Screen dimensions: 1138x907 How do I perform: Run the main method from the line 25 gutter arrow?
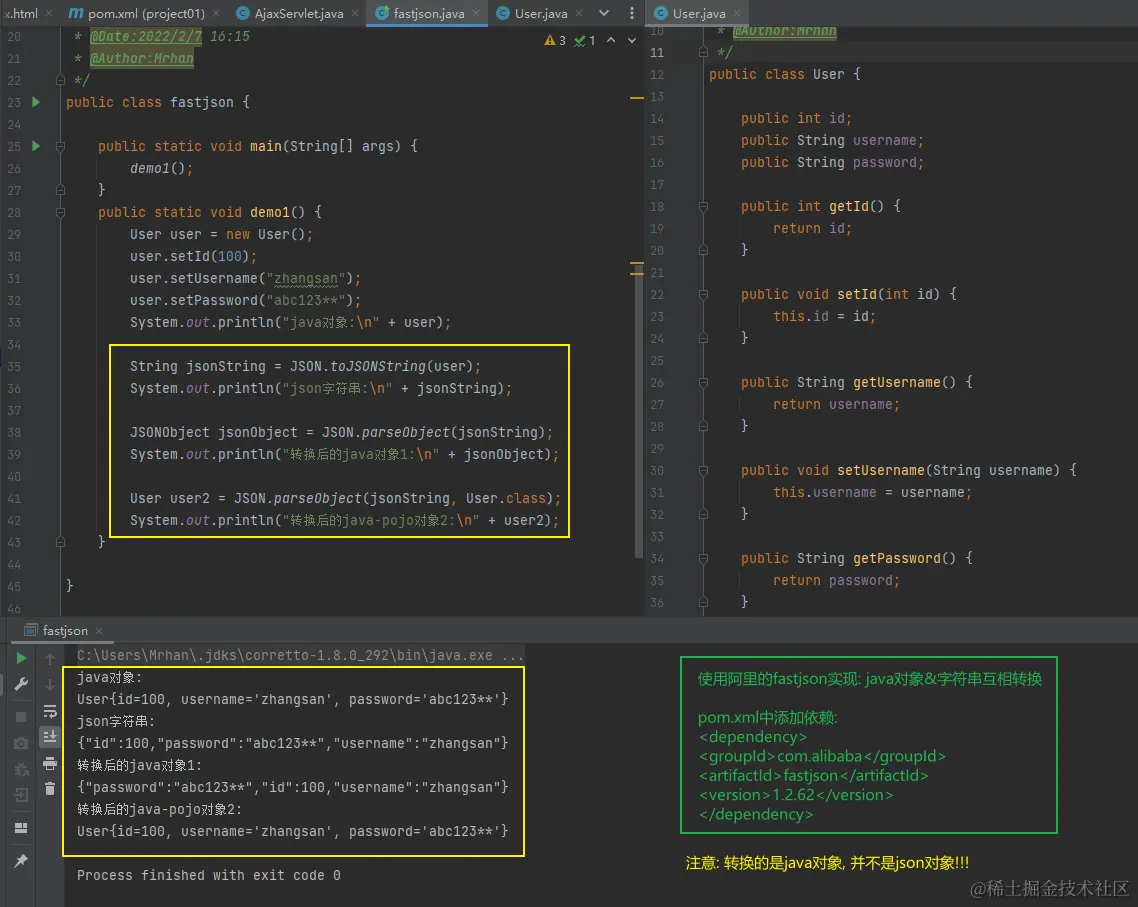(36, 146)
